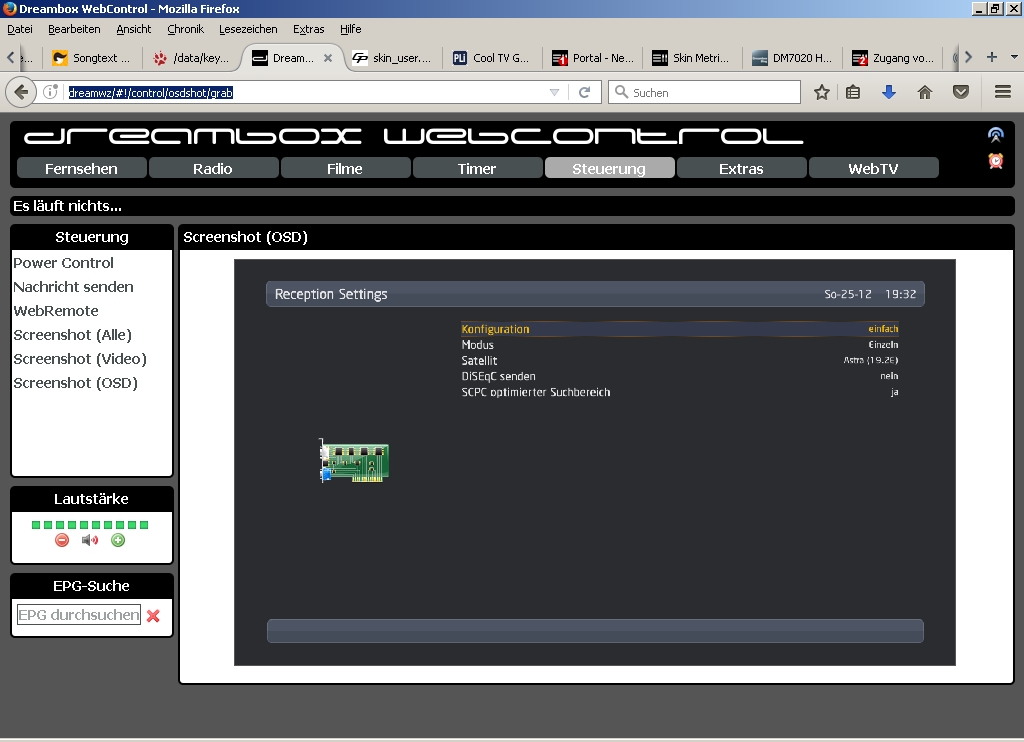Click the Satellit row in screenshot
Viewport: 1024px width, 742px height.
pos(680,361)
